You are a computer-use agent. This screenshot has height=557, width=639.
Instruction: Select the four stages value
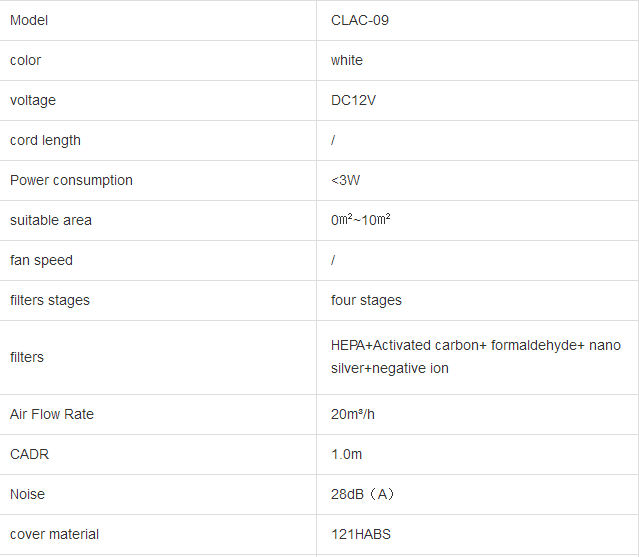tap(366, 300)
